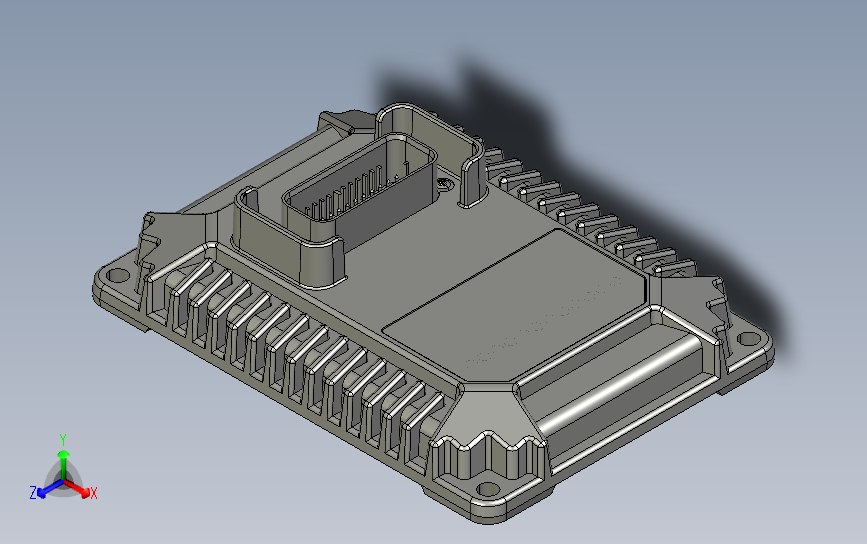Click the mounting hole at the left corner
The height and width of the screenshot is (544, 867).
117,275
